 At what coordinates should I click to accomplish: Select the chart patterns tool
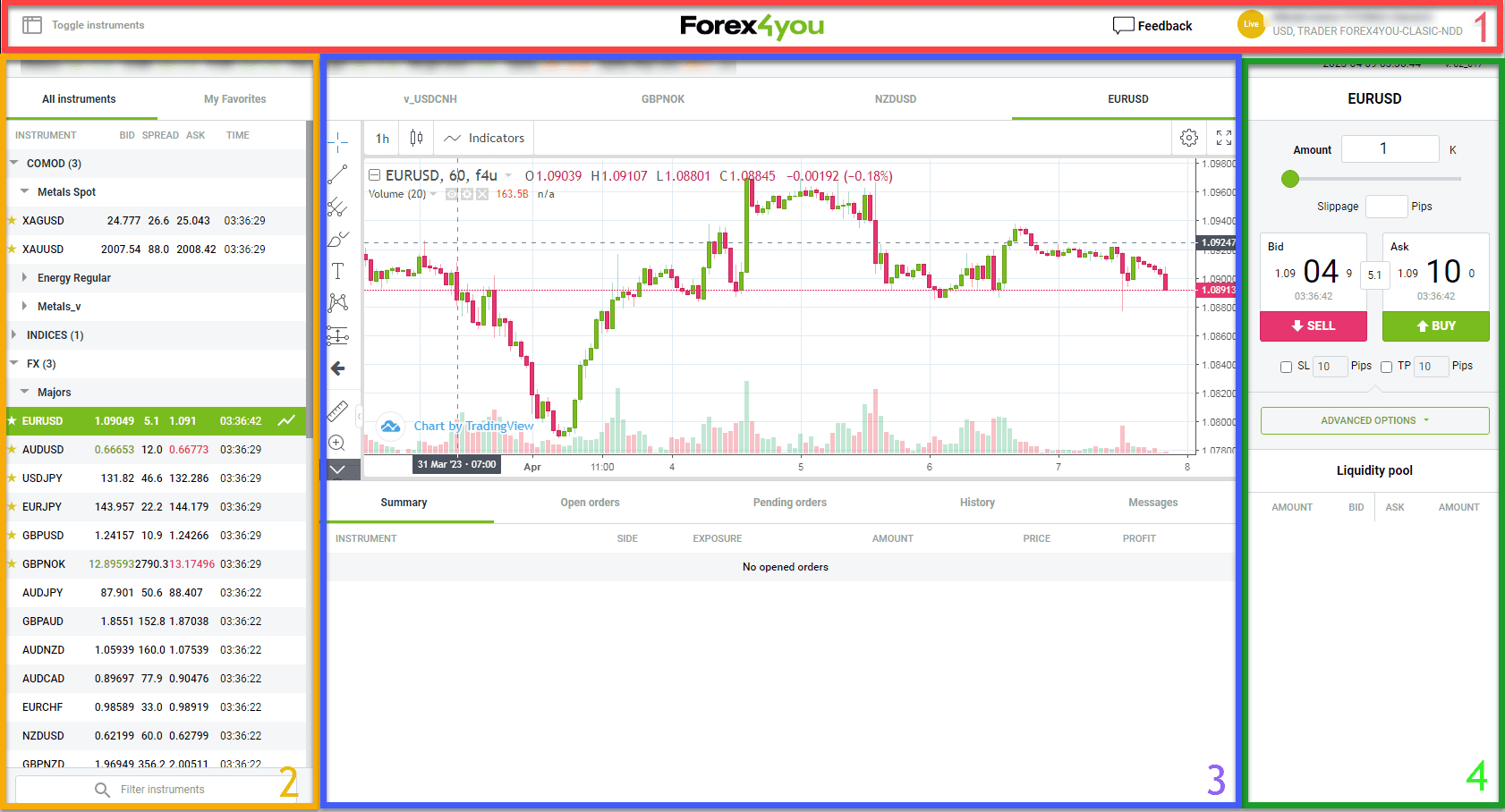pyautogui.click(x=338, y=303)
